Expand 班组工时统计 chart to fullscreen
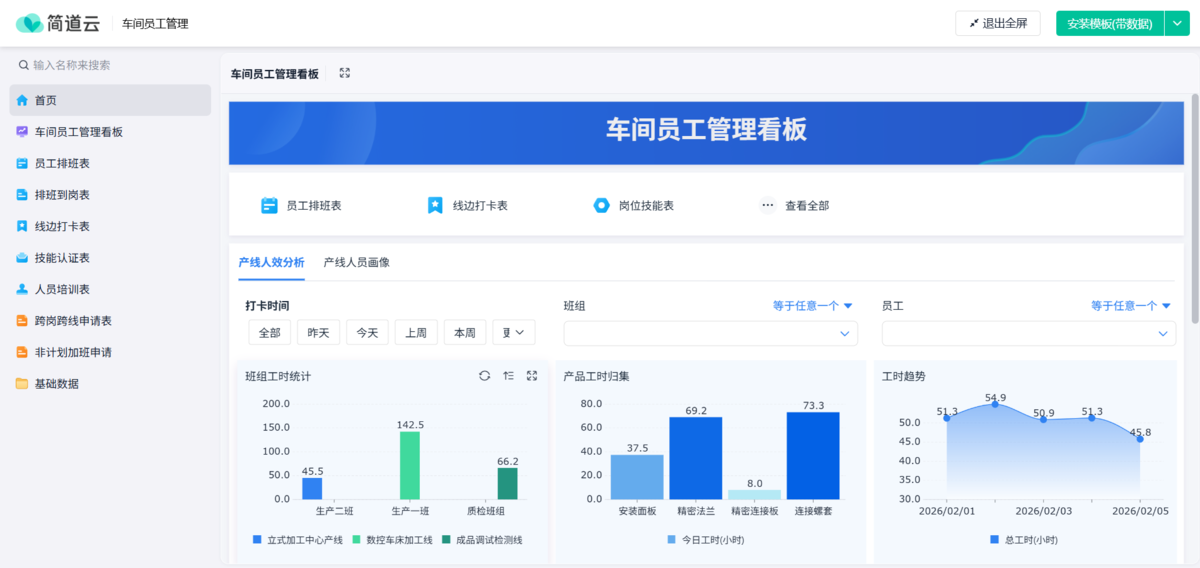1200x568 pixels. (x=532, y=376)
